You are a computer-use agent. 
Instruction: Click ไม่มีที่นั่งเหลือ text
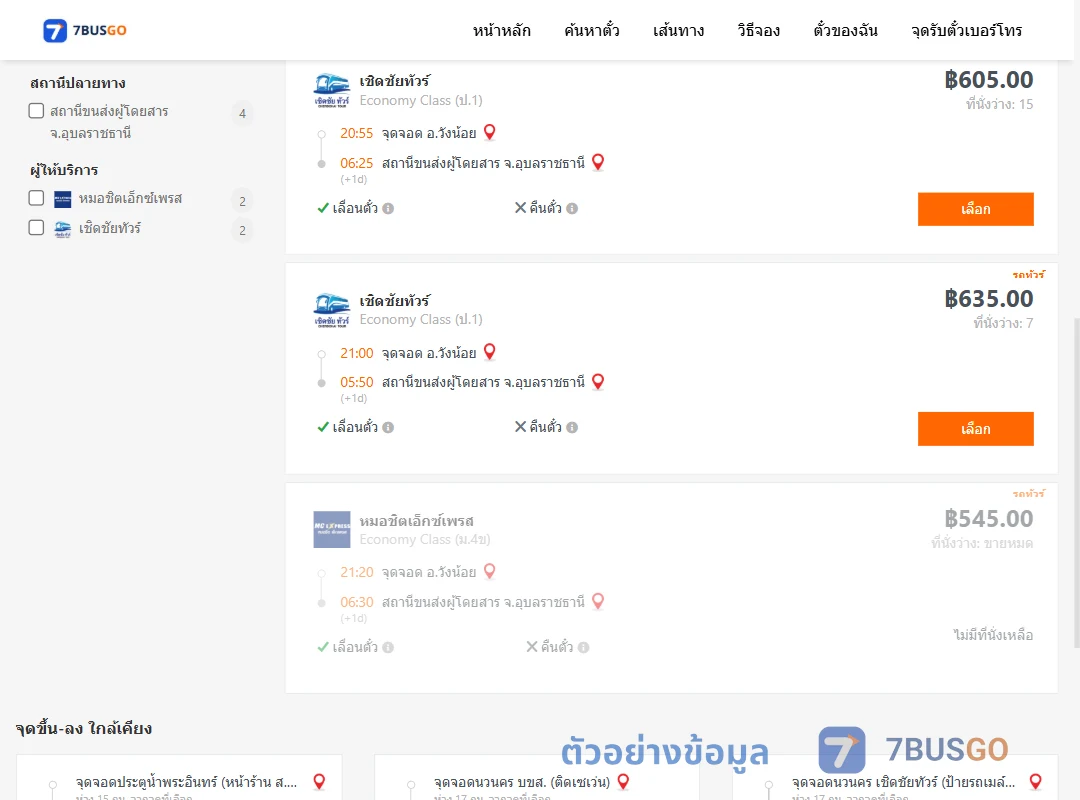993,635
